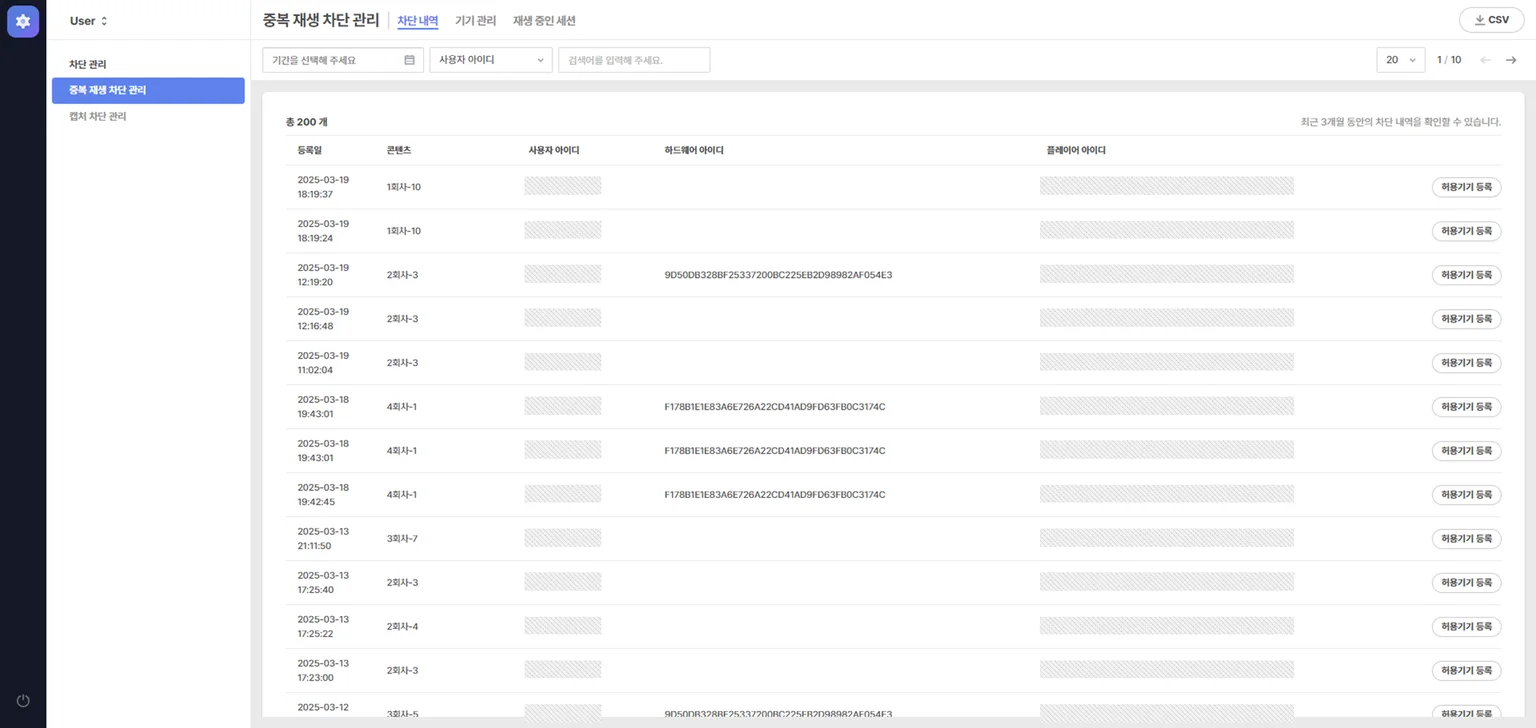Select 중복 재생 차단 관리 in the sidebar
This screenshot has height=728, width=1536.
click(x=148, y=90)
